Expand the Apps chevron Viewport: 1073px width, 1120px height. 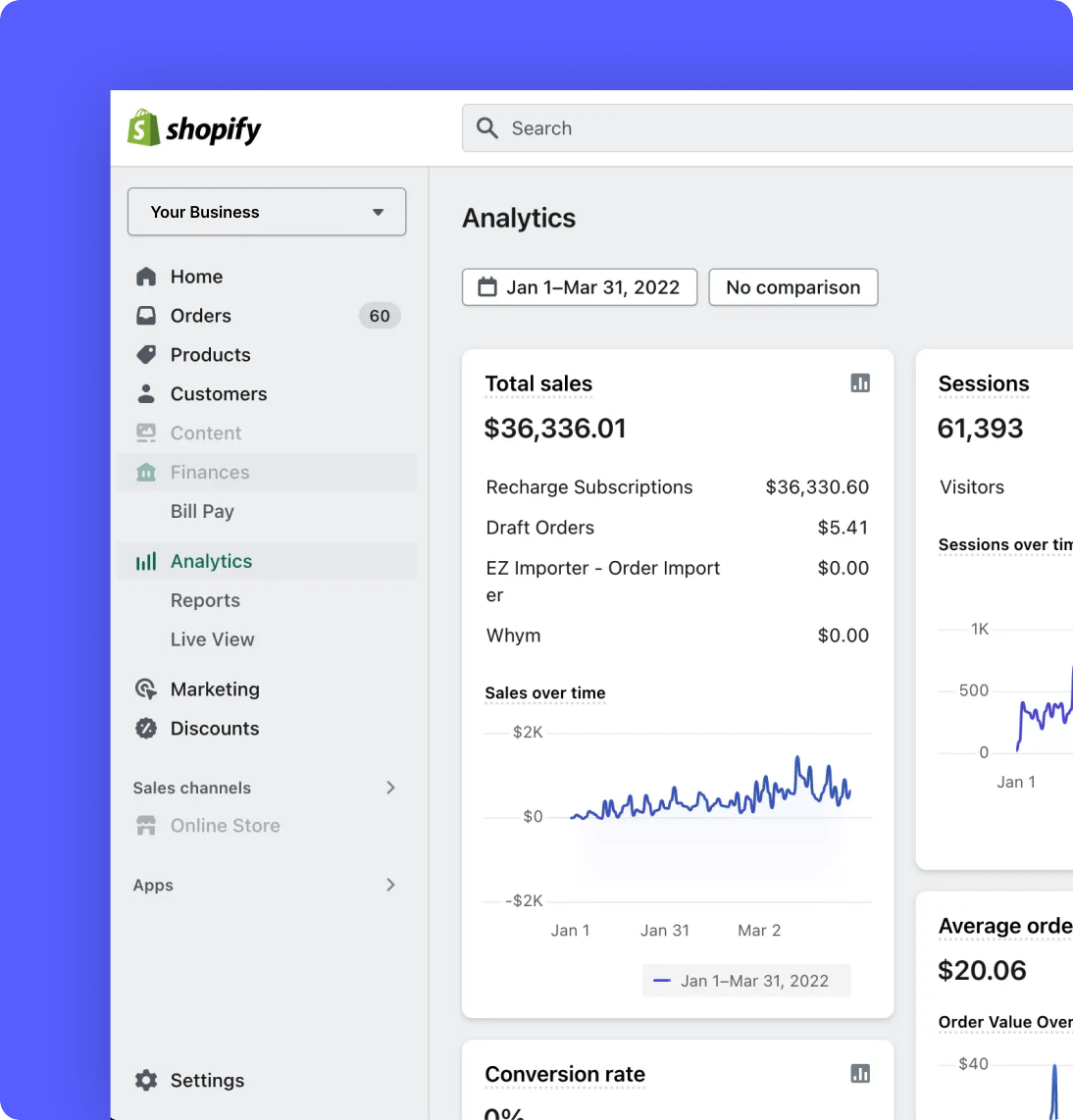(390, 885)
